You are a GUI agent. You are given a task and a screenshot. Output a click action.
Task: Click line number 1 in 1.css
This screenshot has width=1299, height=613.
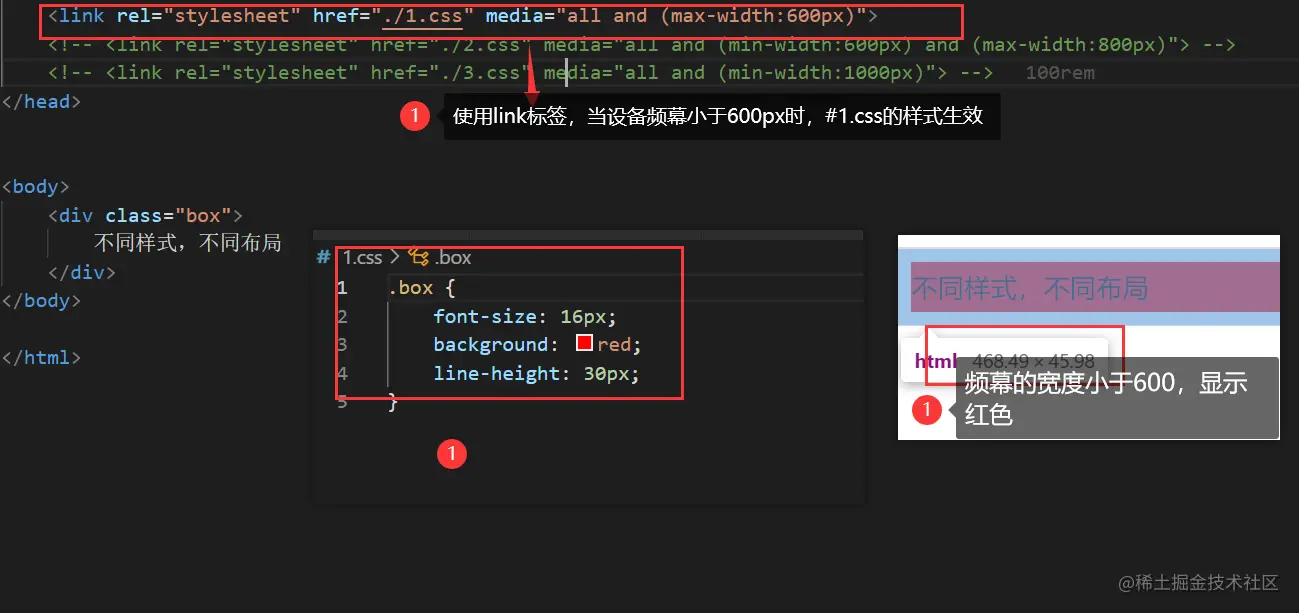pyautogui.click(x=342, y=288)
